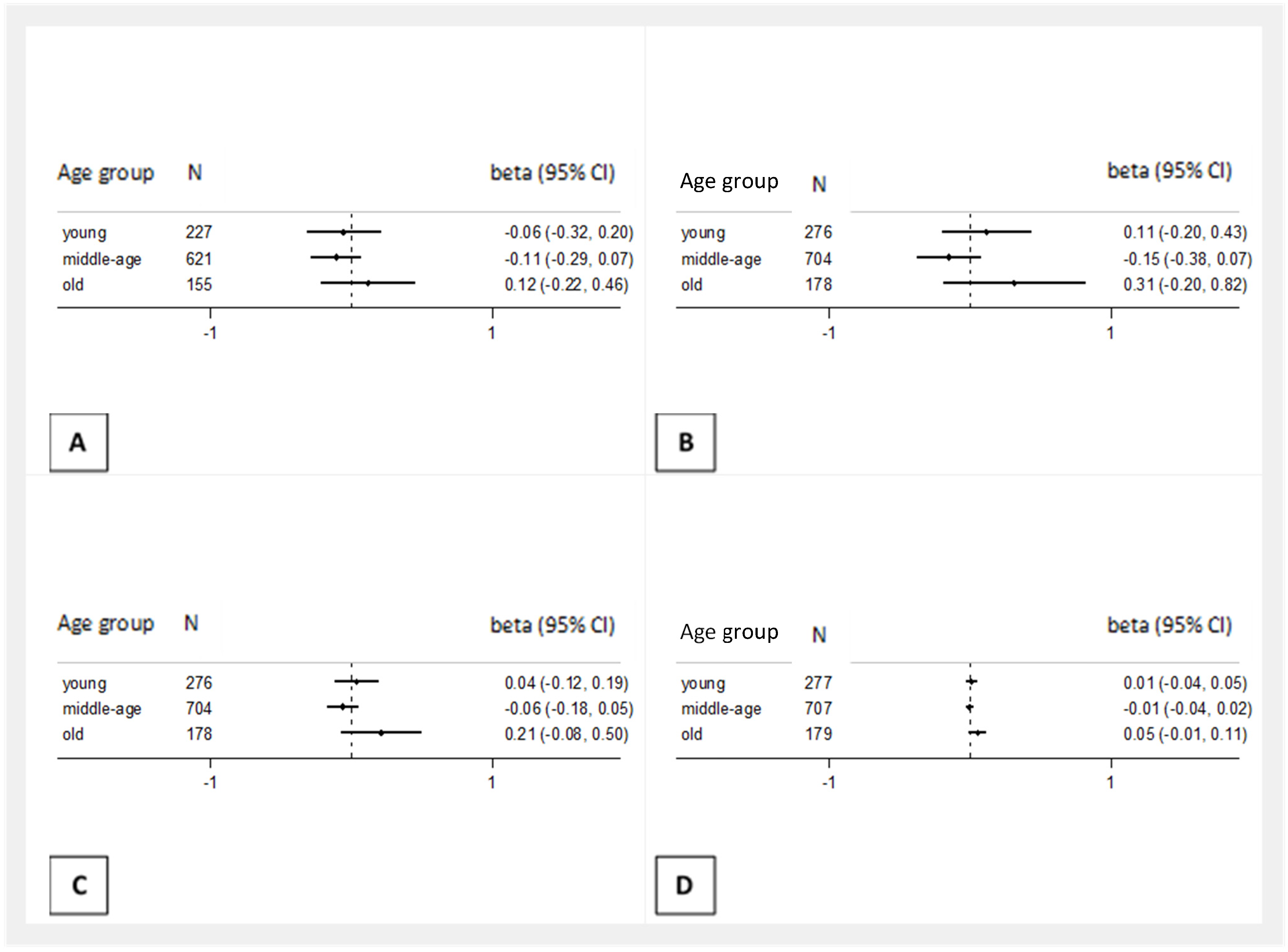Click the "middle-age" row label in panel C
The height and width of the screenshot is (952, 1288).
tap(102, 709)
